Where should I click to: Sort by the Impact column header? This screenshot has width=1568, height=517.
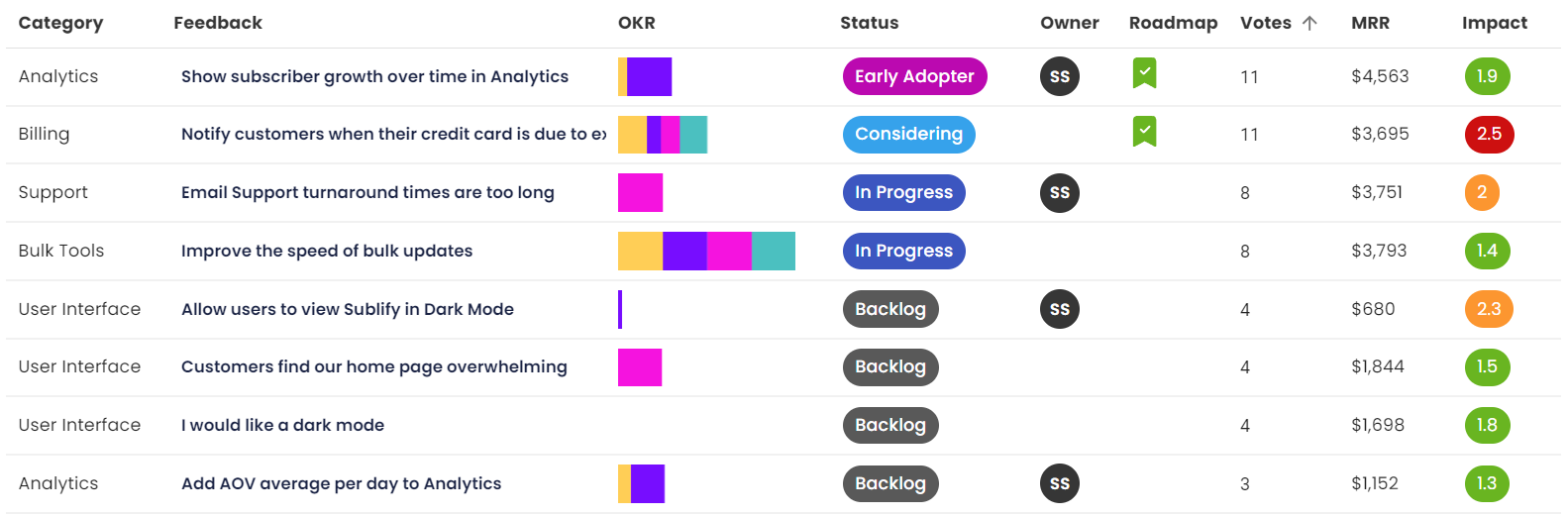1494,23
